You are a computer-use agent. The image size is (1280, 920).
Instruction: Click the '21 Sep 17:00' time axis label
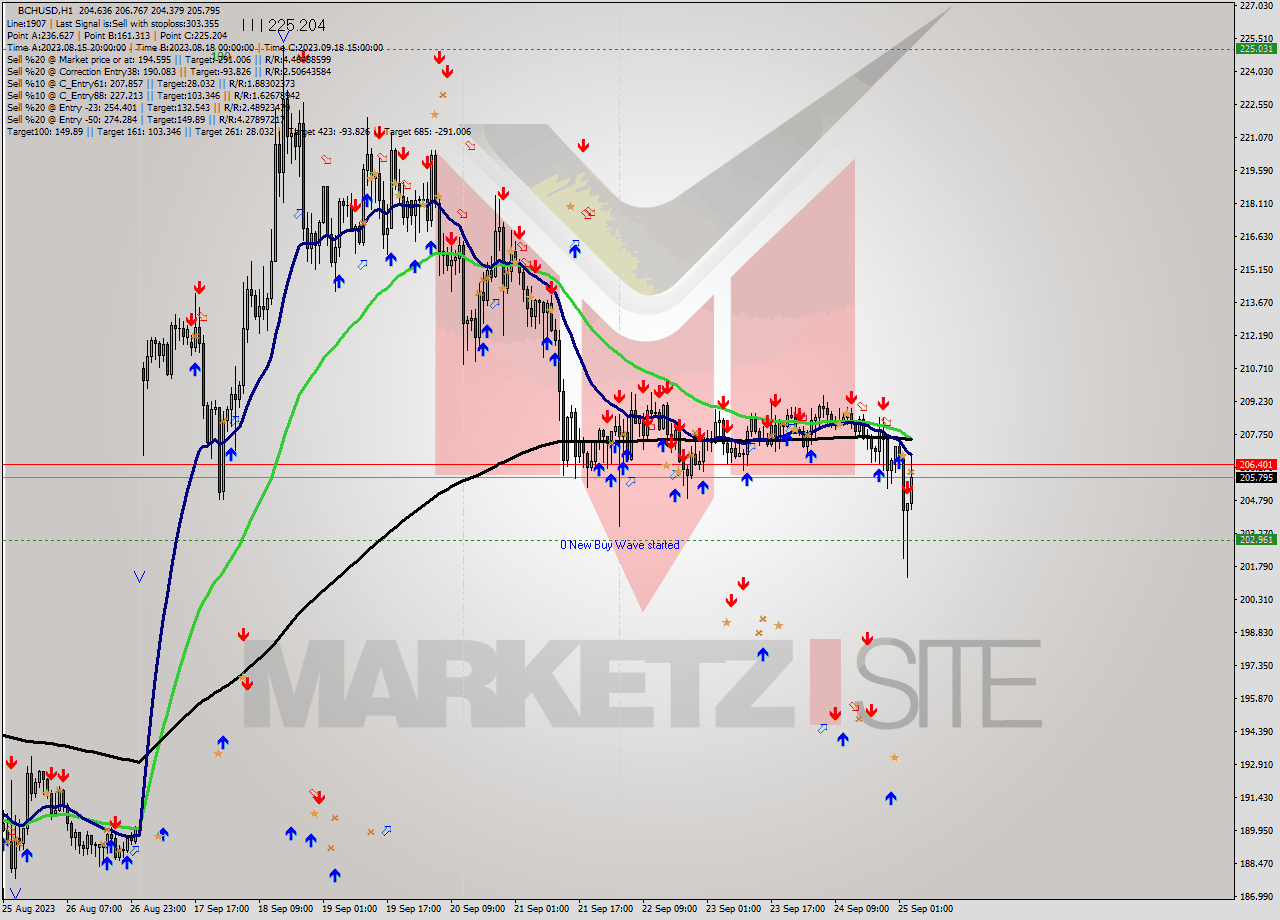[605, 909]
